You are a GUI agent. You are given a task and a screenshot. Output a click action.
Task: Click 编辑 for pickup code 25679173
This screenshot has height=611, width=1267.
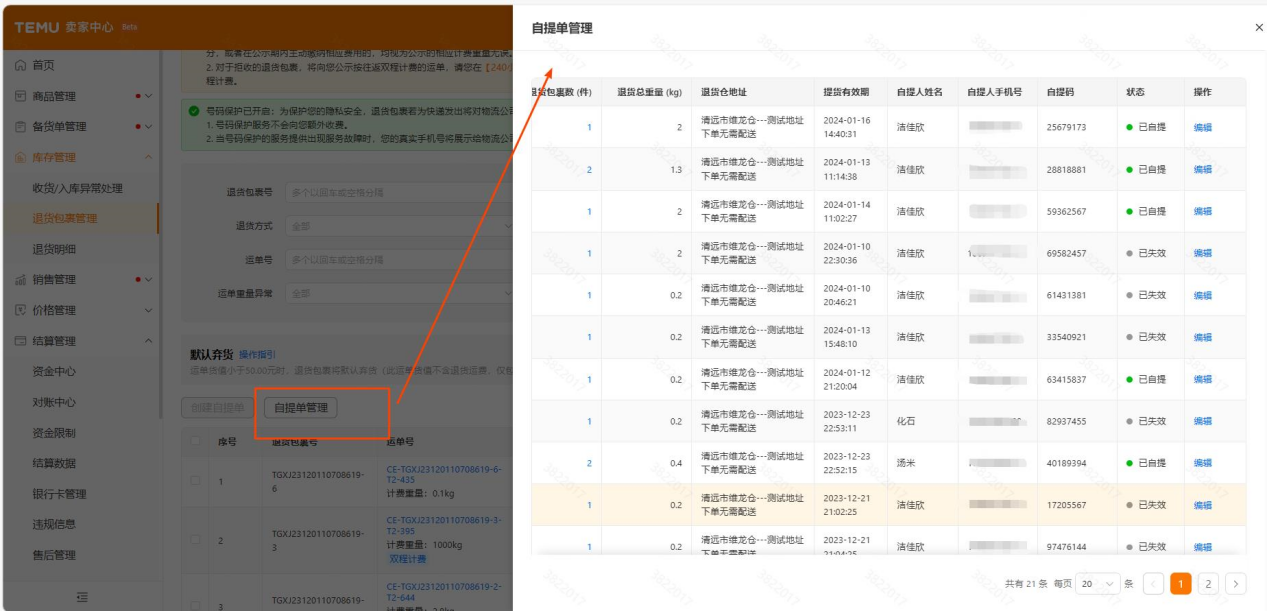[x=1202, y=128]
